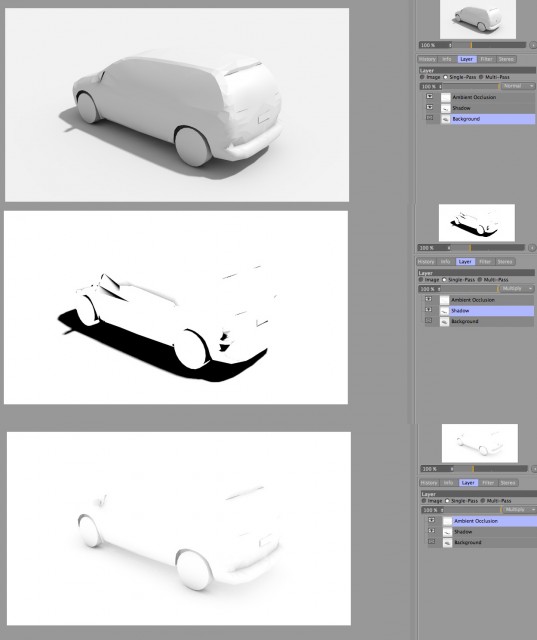Viewport: 537px width, 640px height.
Task: Select the Image radio button in the top panel
Action: [422, 77]
